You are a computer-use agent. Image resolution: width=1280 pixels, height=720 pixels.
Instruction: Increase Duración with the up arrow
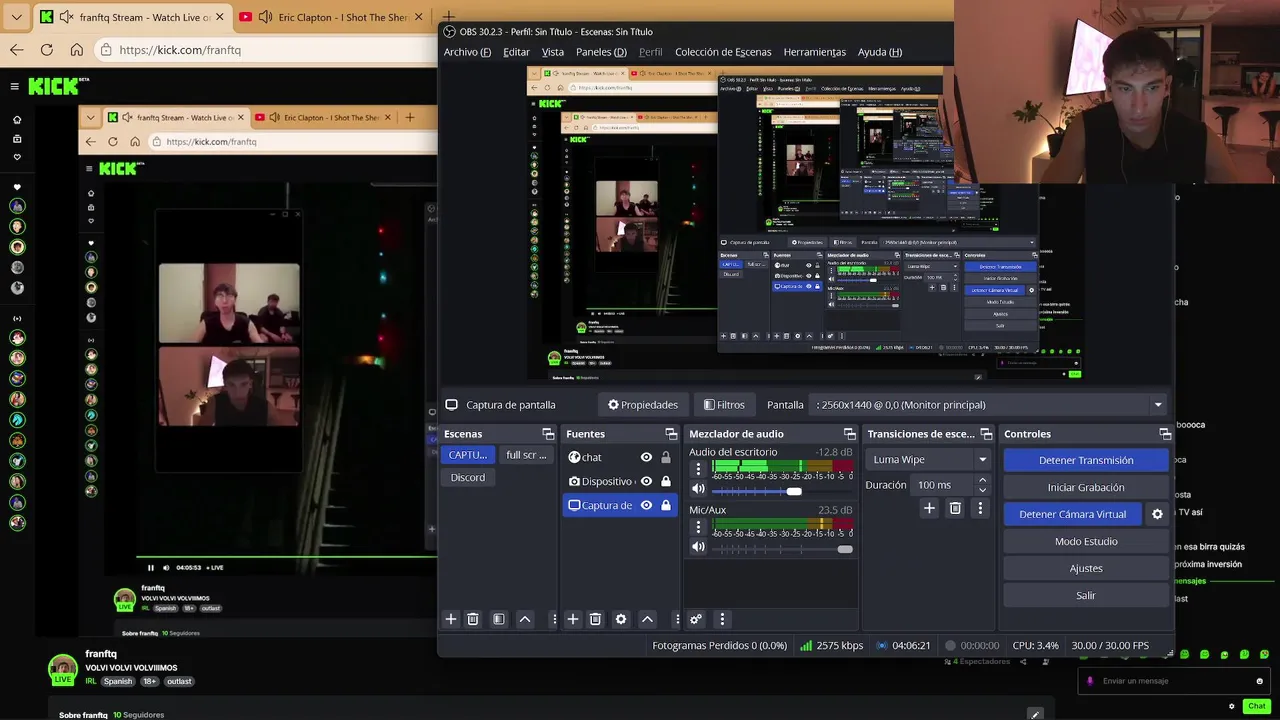click(x=982, y=480)
